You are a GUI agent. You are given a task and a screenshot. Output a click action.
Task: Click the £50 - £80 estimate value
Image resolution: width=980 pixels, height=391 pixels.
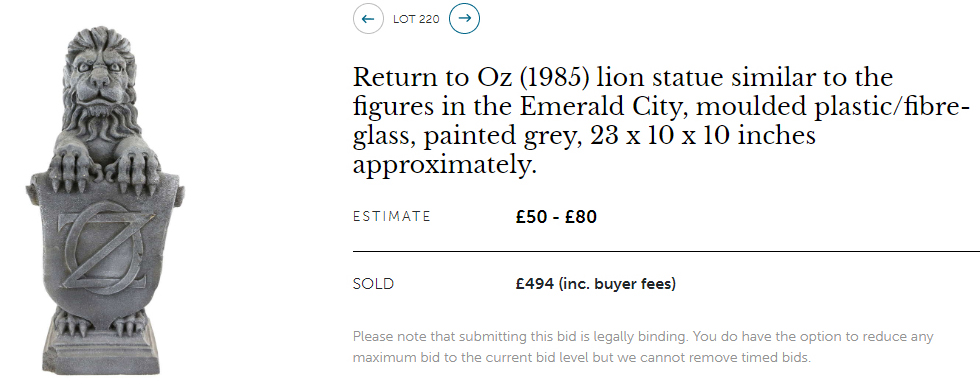point(556,217)
